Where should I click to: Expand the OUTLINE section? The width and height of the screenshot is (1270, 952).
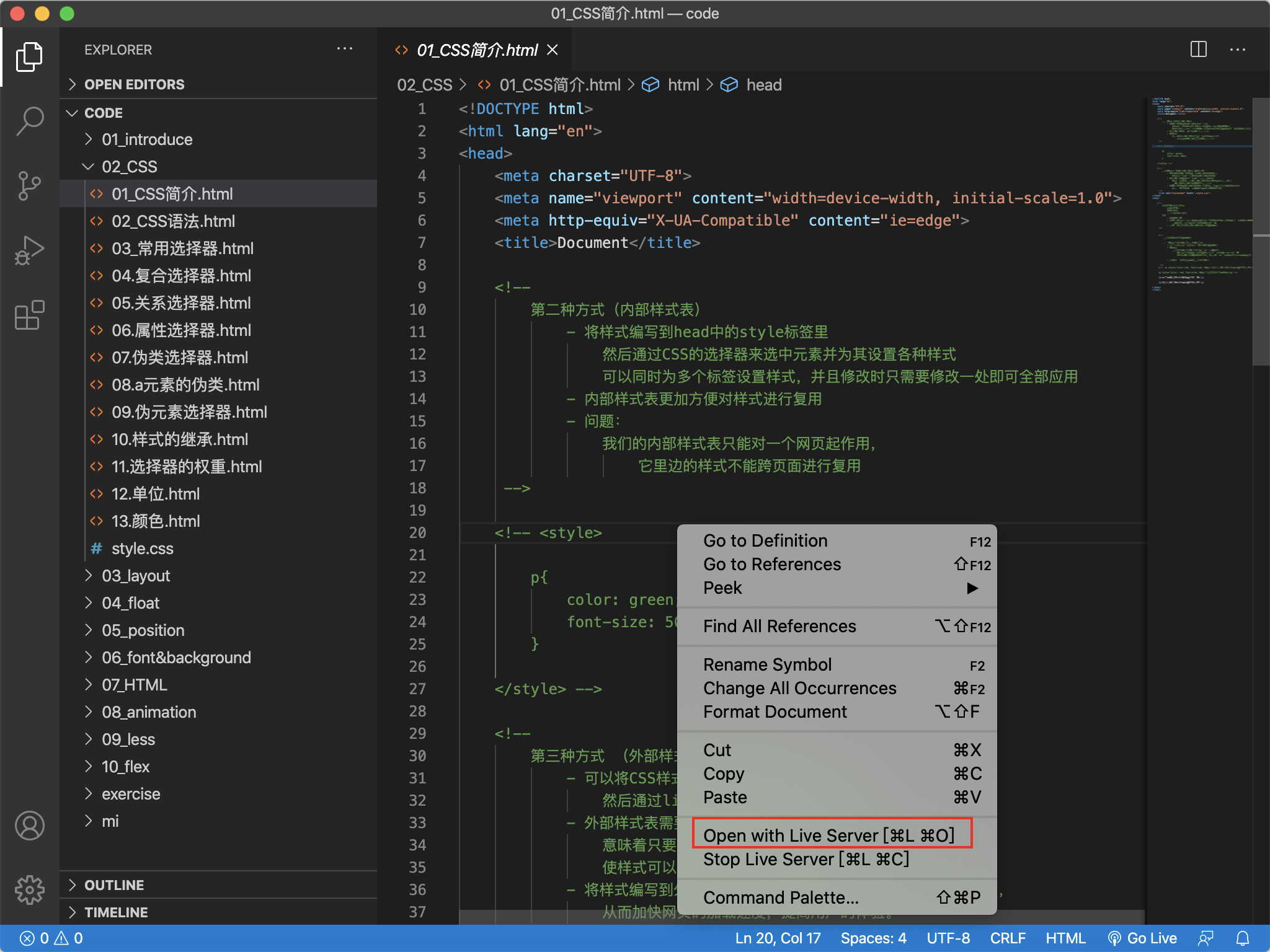tap(113, 884)
